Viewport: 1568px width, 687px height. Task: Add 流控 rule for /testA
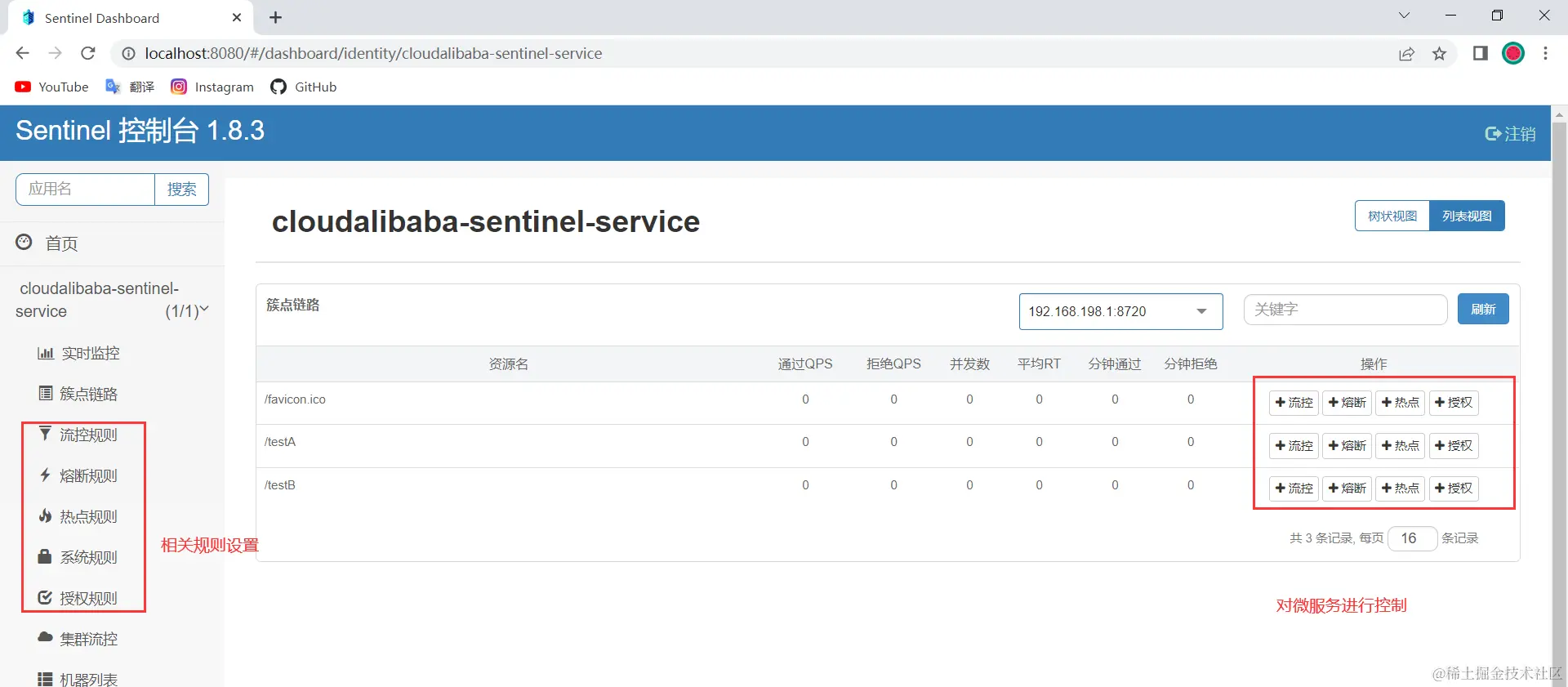point(1294,446)
